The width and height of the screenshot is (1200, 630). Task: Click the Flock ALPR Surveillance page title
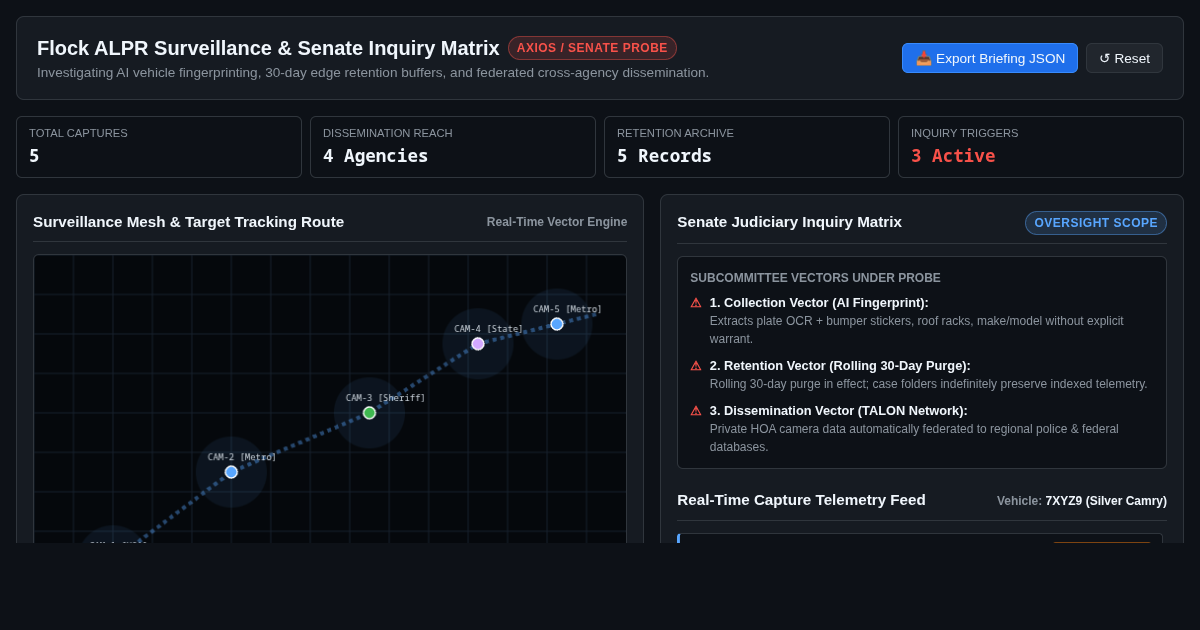(268, 48)
